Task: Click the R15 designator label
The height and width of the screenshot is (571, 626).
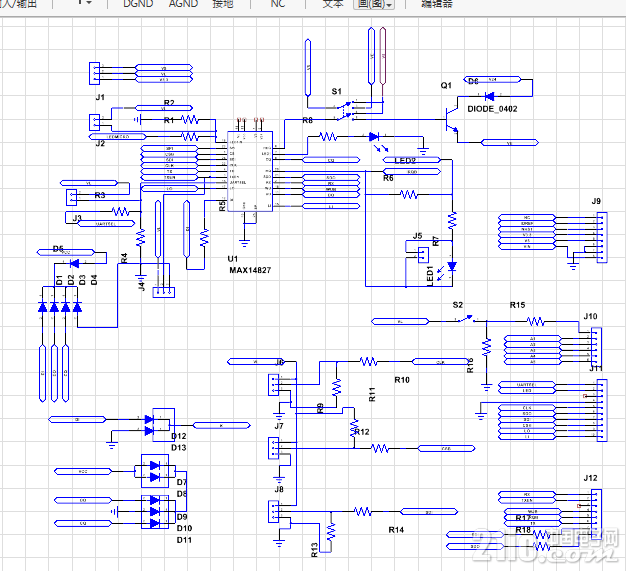Action: (x=517, y=305)
